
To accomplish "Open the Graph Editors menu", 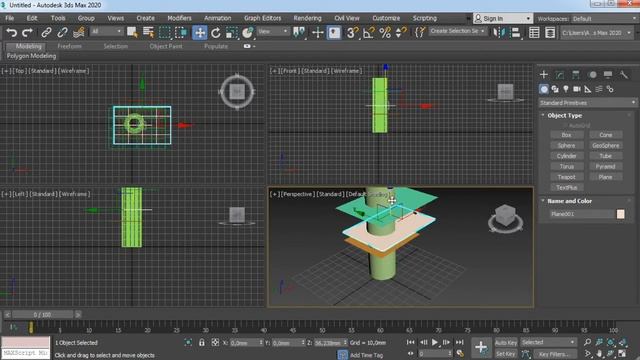I will (262, 18).
